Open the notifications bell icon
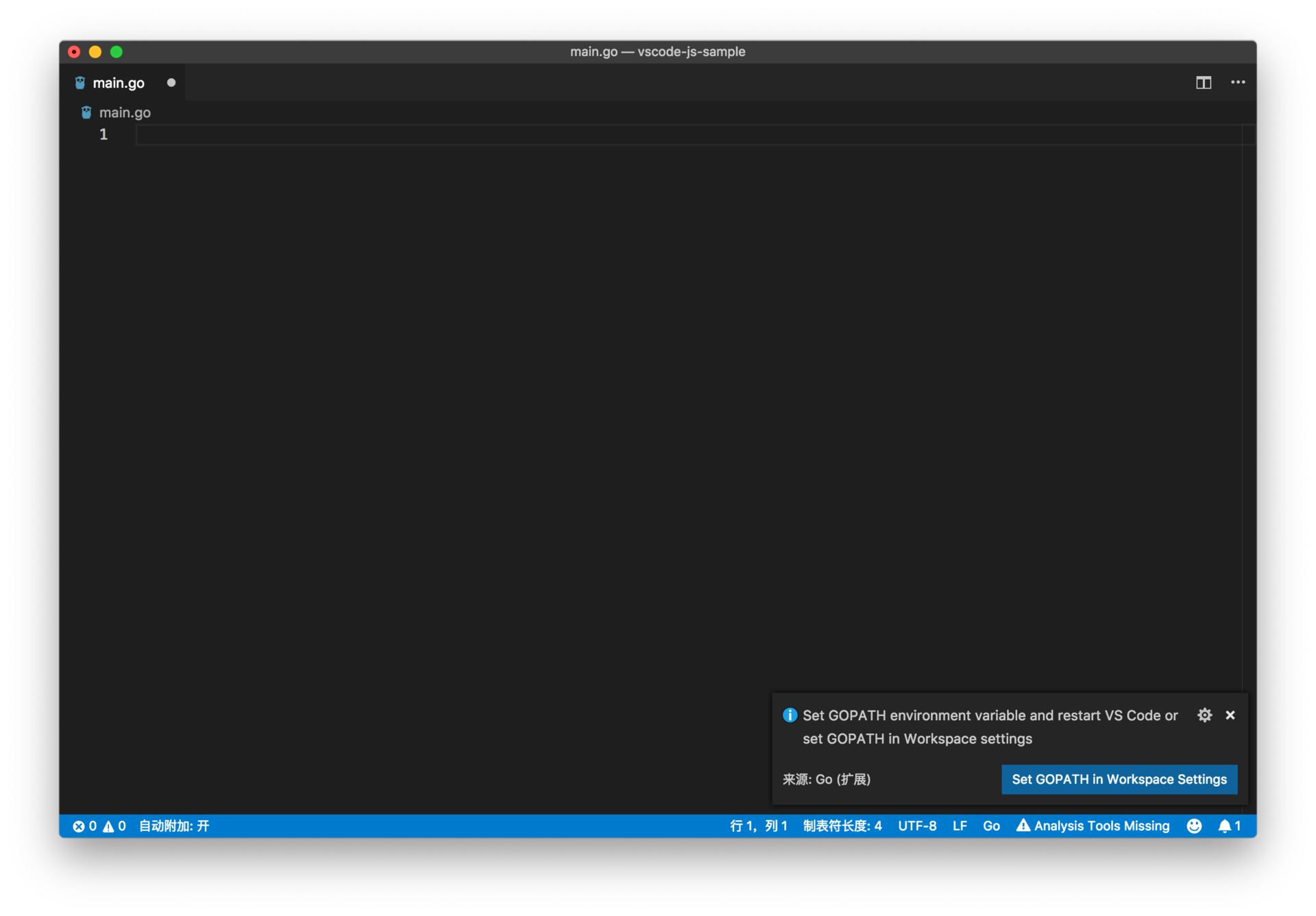Viewport: 1316px width, 916px height. click(x=1229, y=826)
